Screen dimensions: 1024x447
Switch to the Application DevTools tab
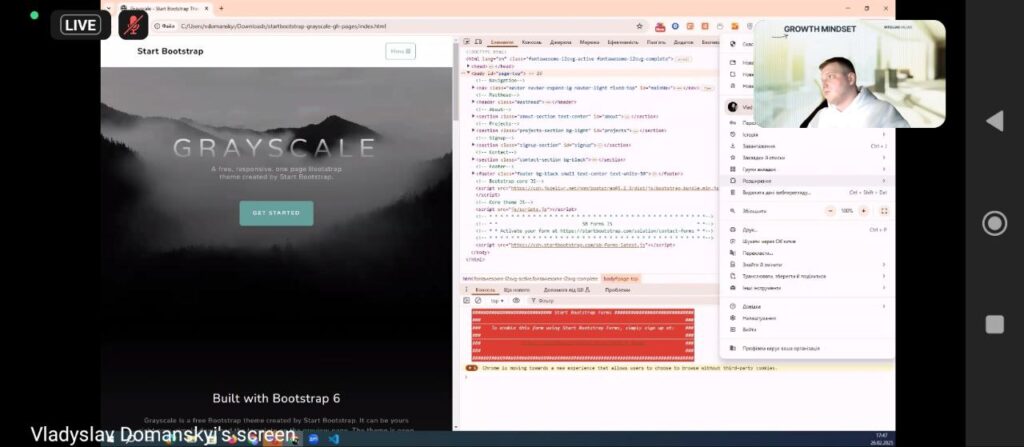coord(683,42)
